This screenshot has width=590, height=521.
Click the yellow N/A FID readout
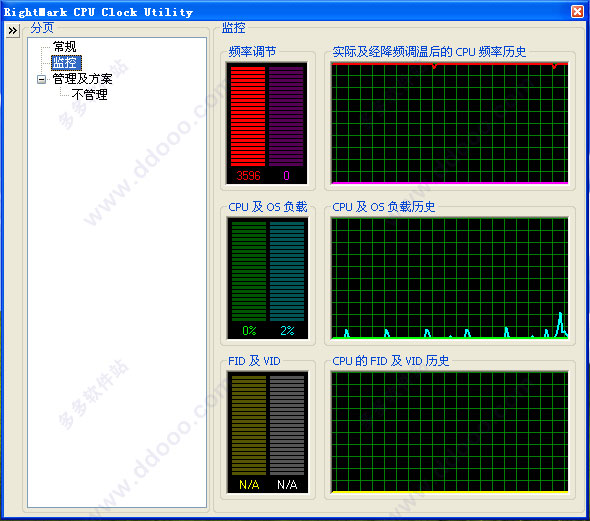tap(249, 485)
